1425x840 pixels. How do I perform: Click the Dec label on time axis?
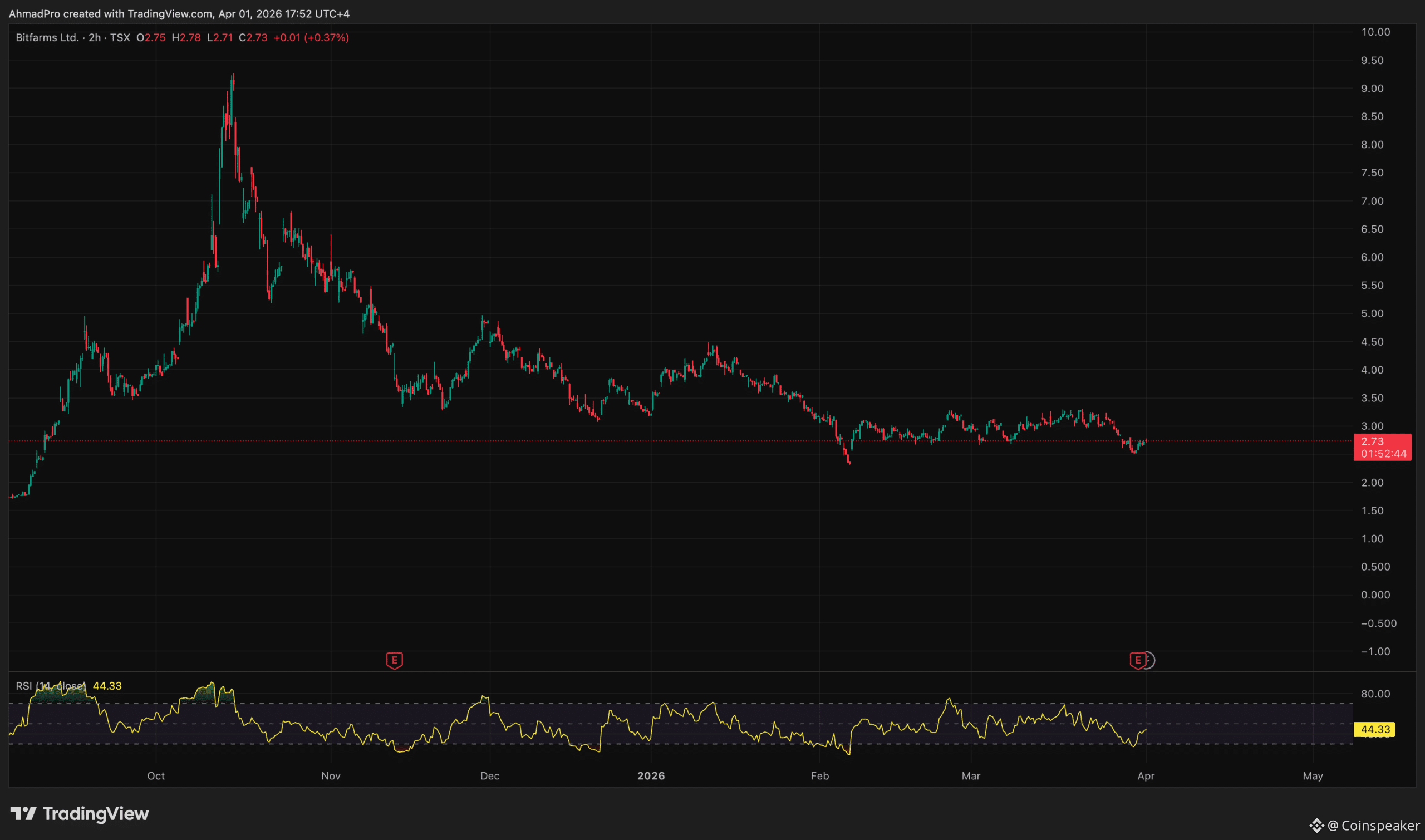[489, 775]
